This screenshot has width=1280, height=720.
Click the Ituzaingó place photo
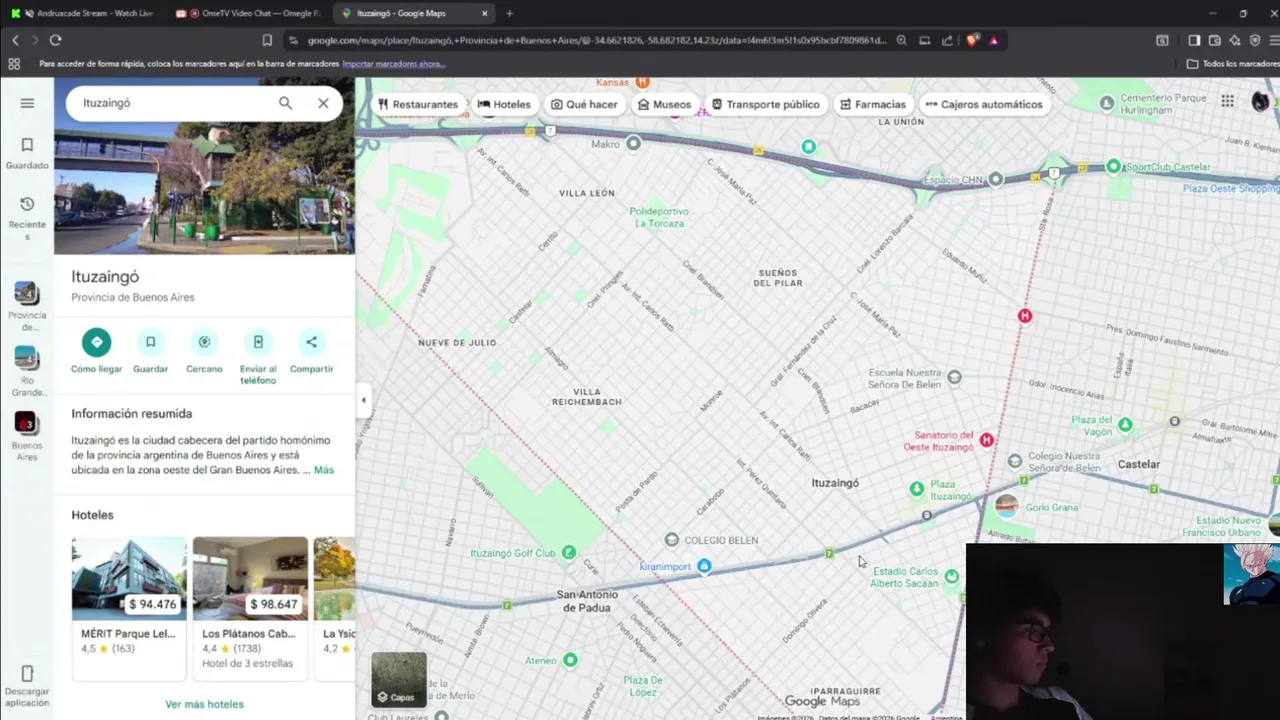pos(204,167)
